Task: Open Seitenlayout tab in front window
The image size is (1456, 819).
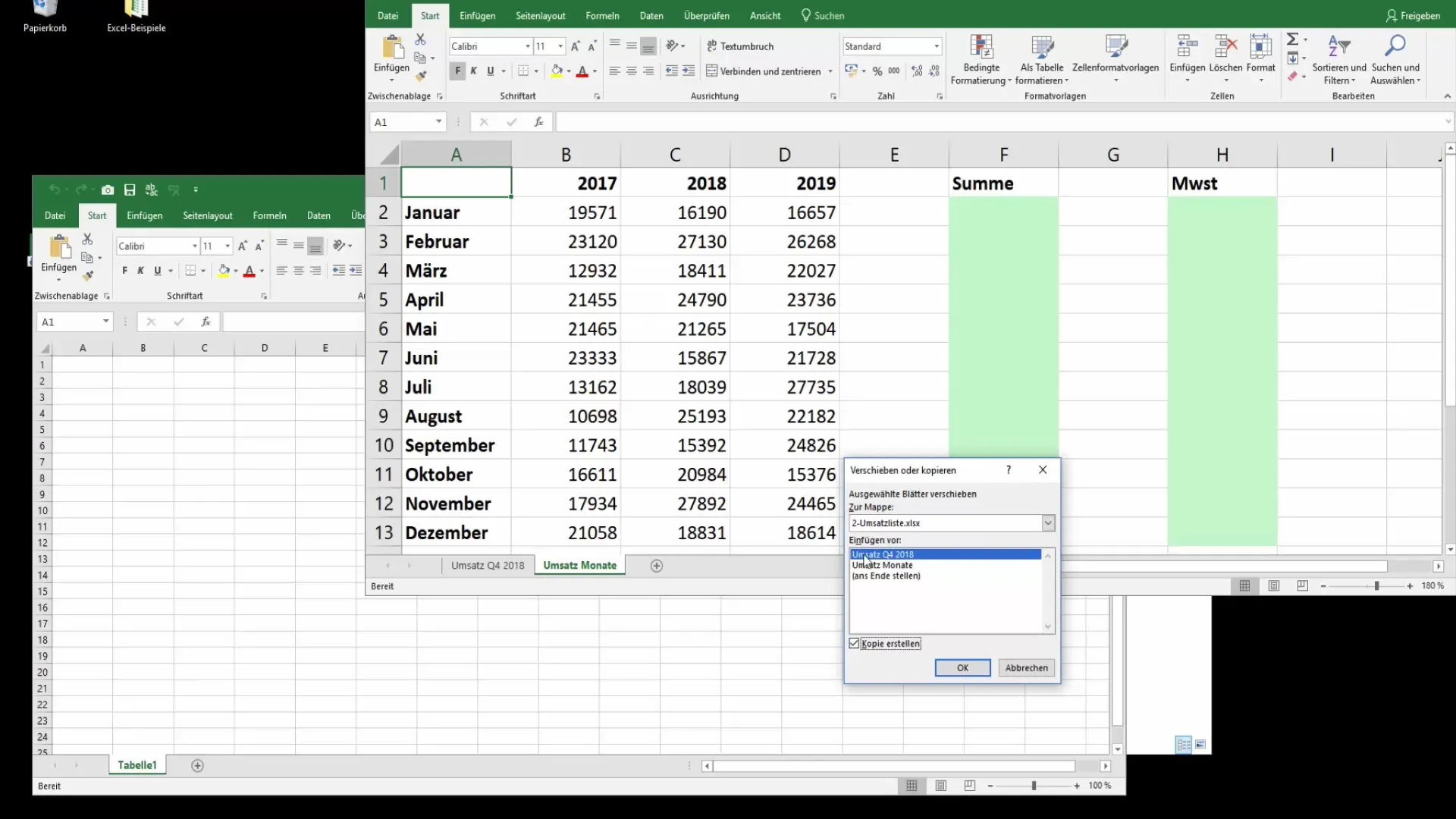Action: pos(541,15)
